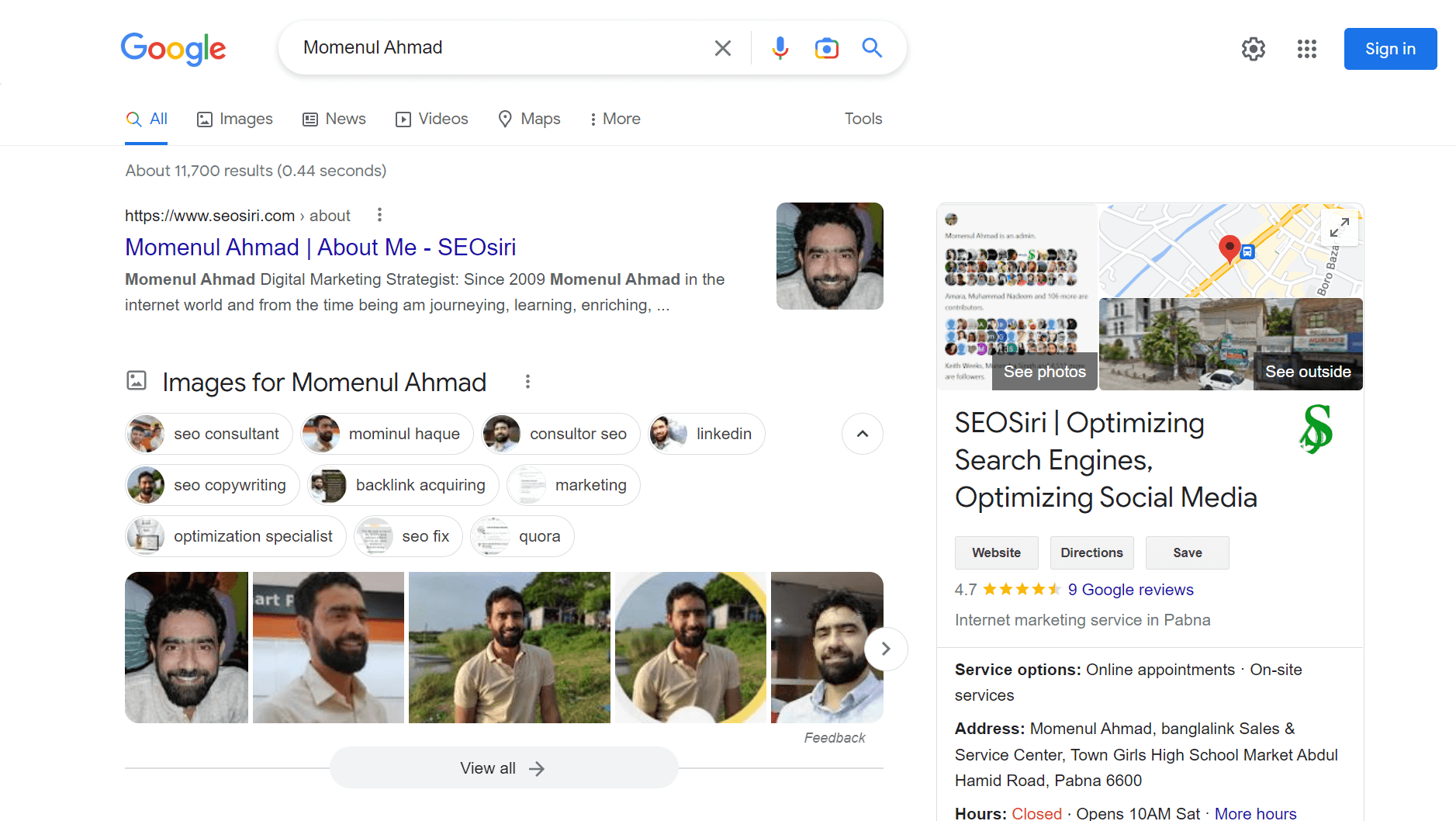This screenshot has width=1456, height=821.
Task: Clear the search box text
Action: pyautogui.click(x=722, y=48)
